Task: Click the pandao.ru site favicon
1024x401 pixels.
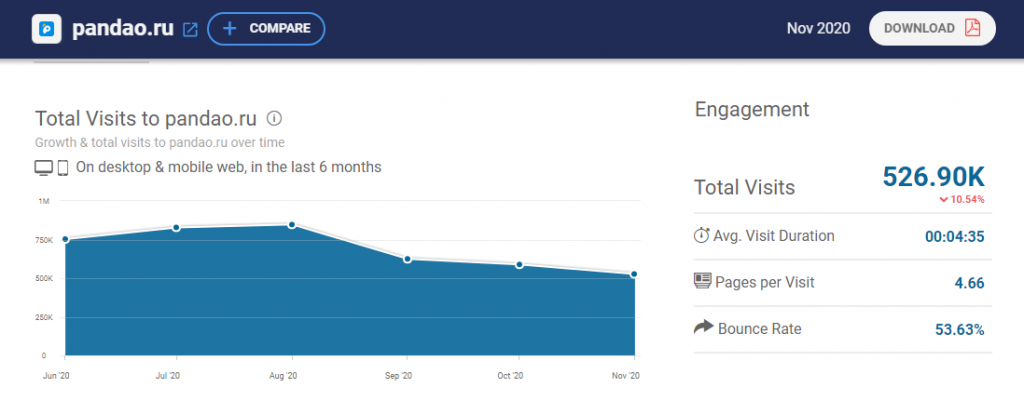Action: click(46, 29)
